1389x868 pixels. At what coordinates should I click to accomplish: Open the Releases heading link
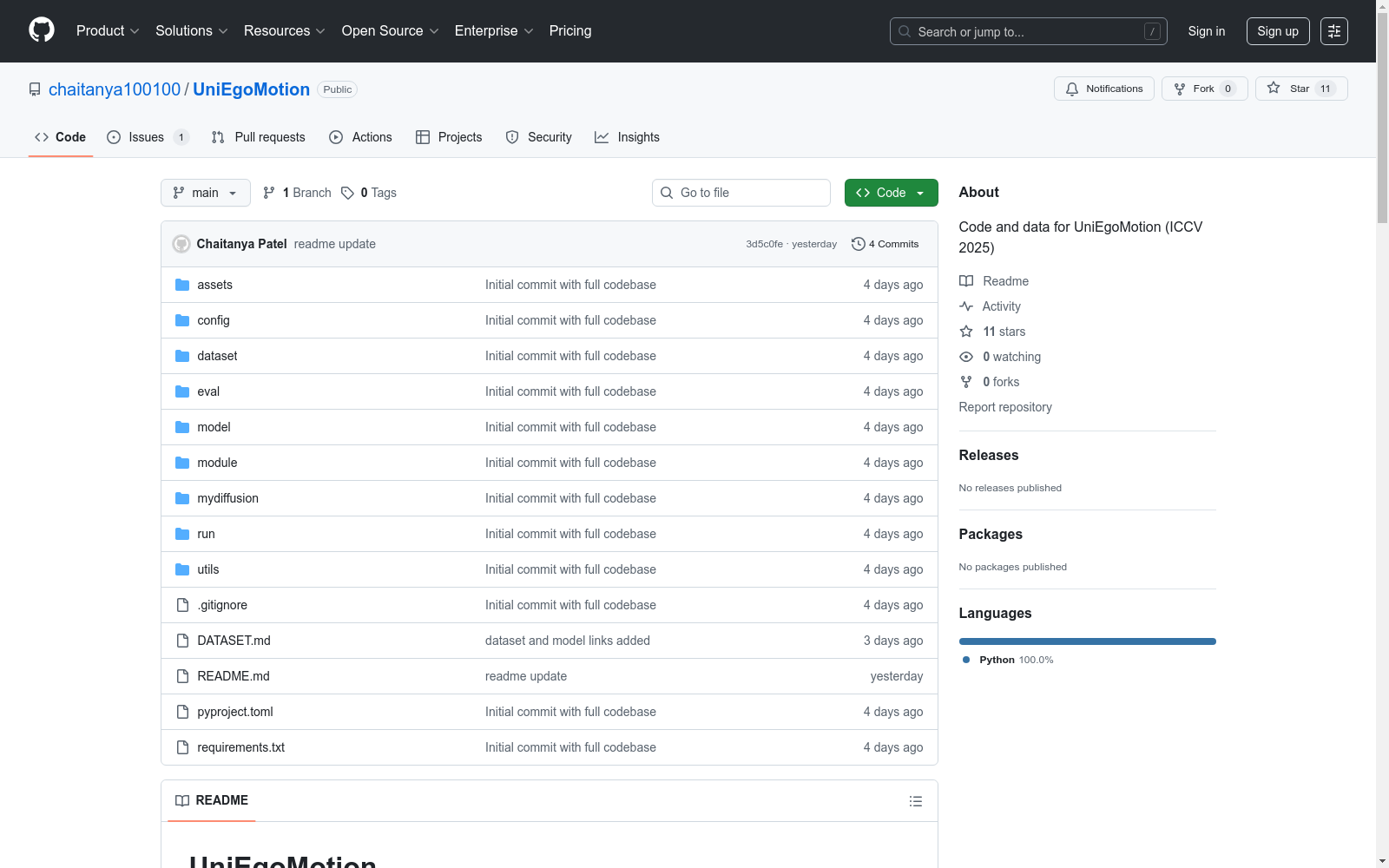989,455
